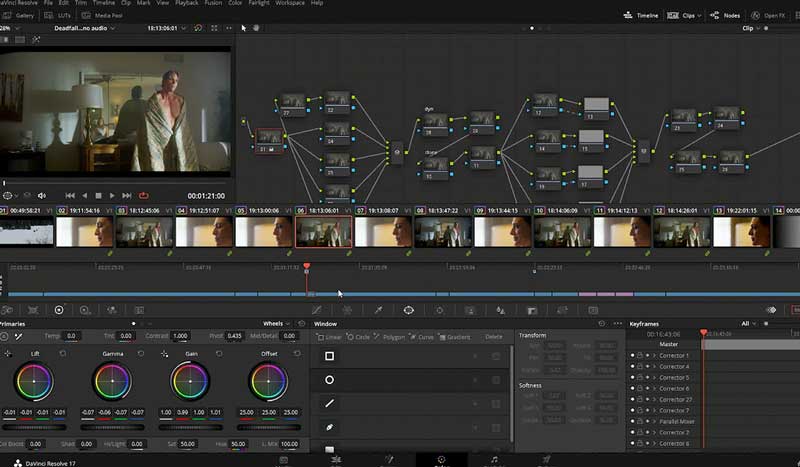Pick white point with Gain crosshair

coord(164,353)
